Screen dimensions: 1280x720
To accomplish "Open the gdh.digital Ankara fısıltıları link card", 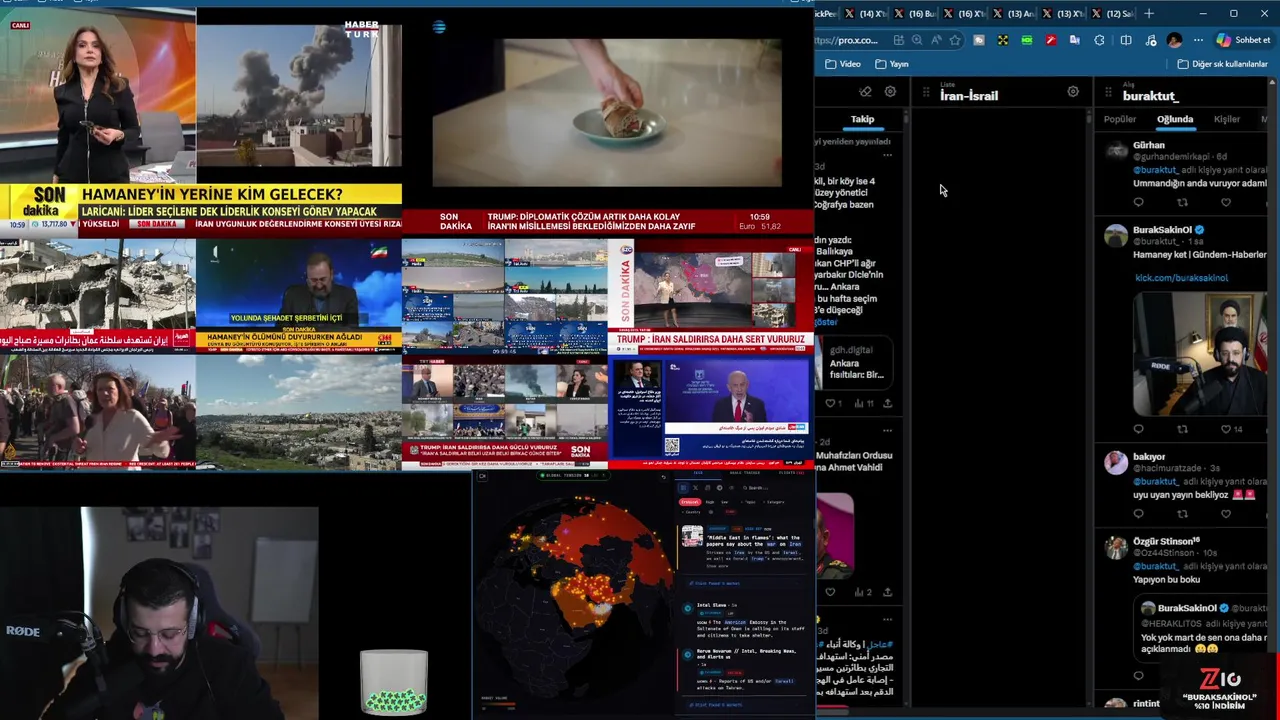I will coord(854,361).
